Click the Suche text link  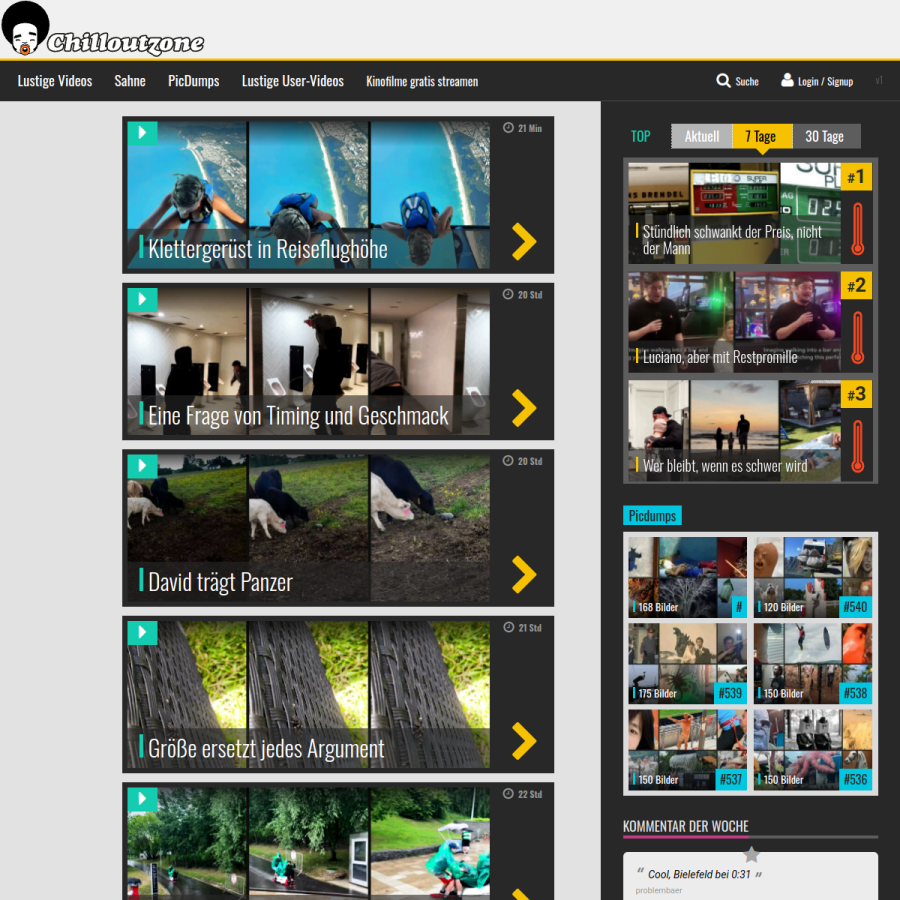coord(747,82)
